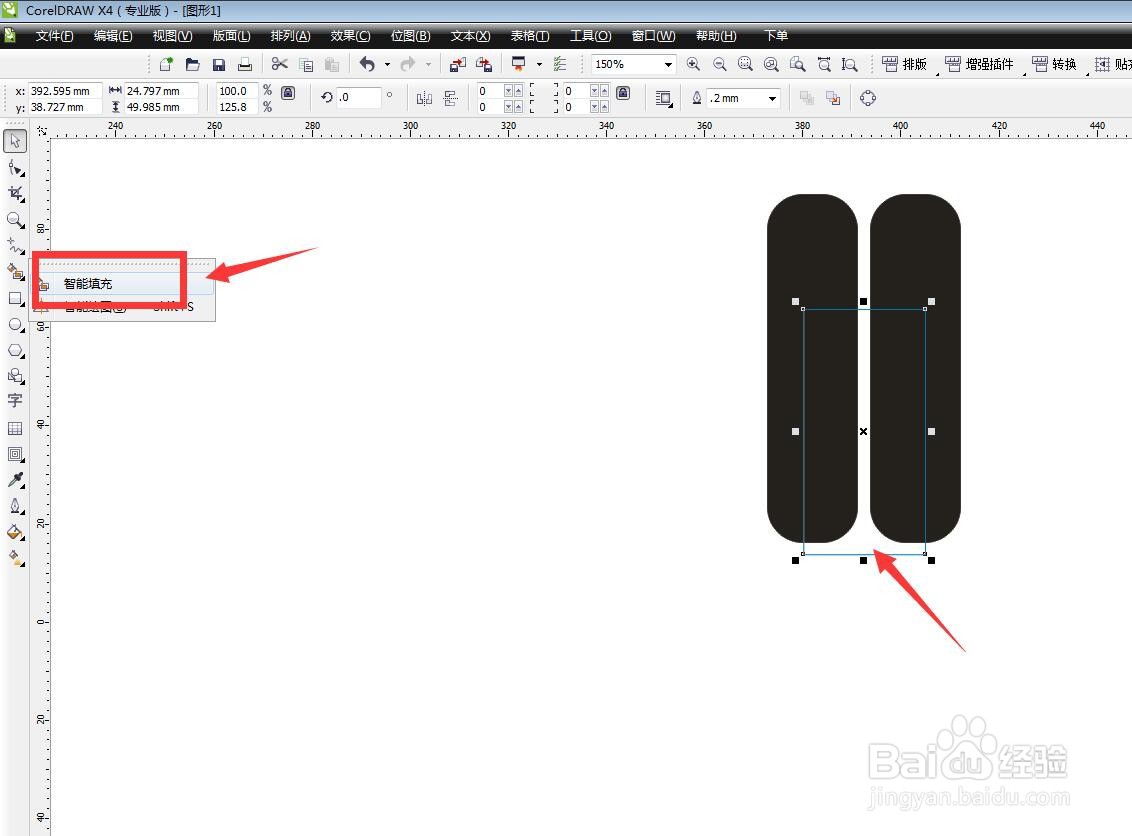Cut selection with scissors icon
This screenshot has height=836, width=1132.
point(279,64)
